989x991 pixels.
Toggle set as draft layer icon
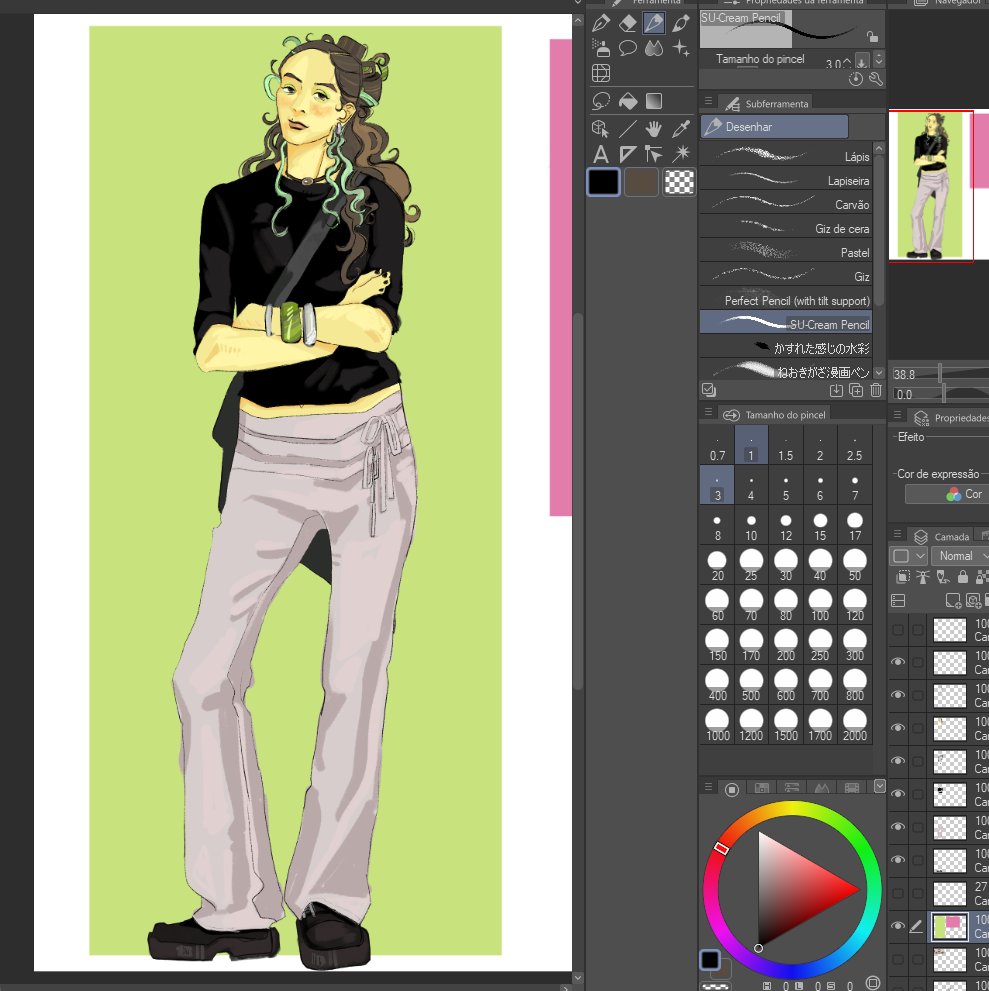pos(943,576)
